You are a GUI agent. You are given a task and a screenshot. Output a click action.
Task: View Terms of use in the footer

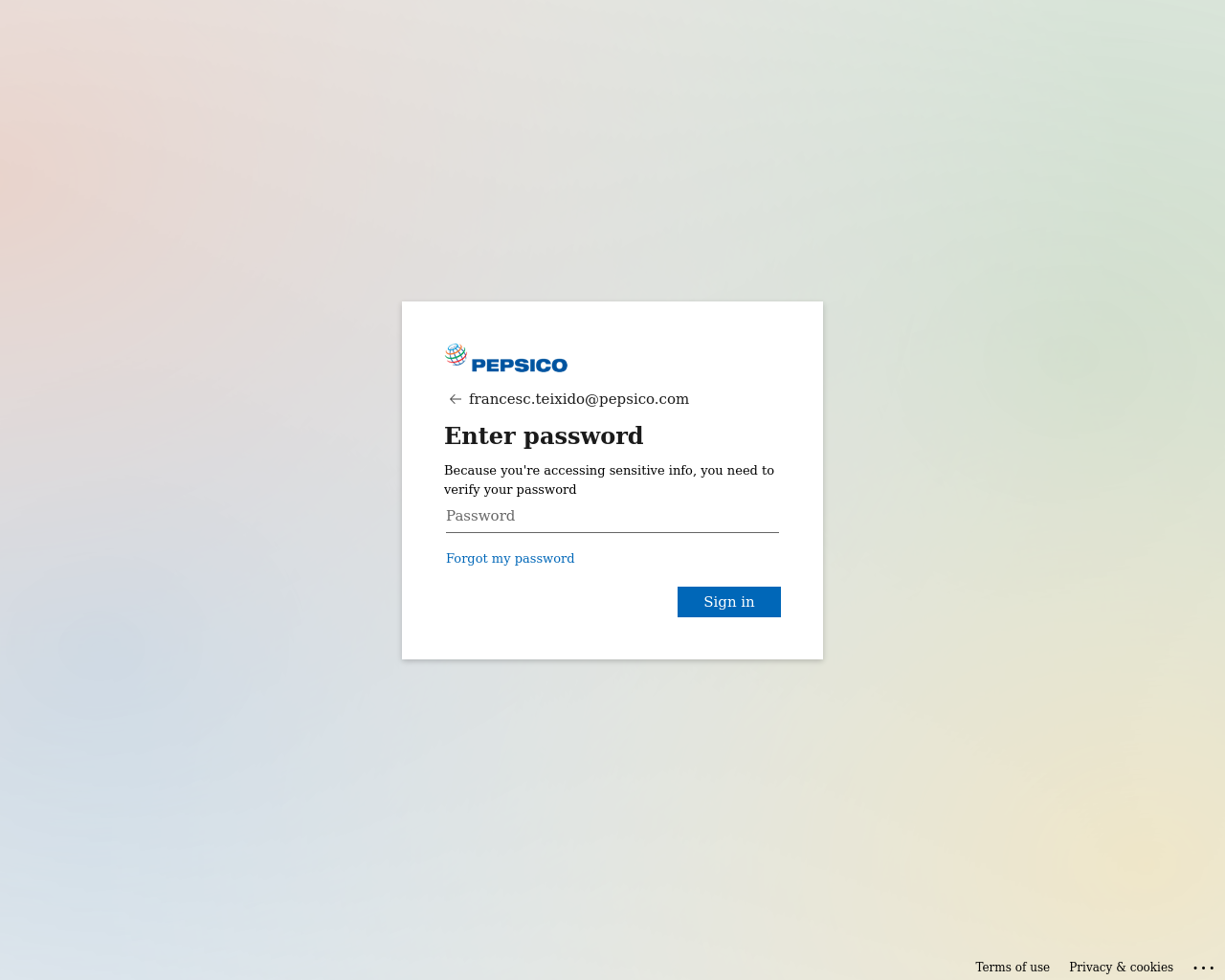1013,967
